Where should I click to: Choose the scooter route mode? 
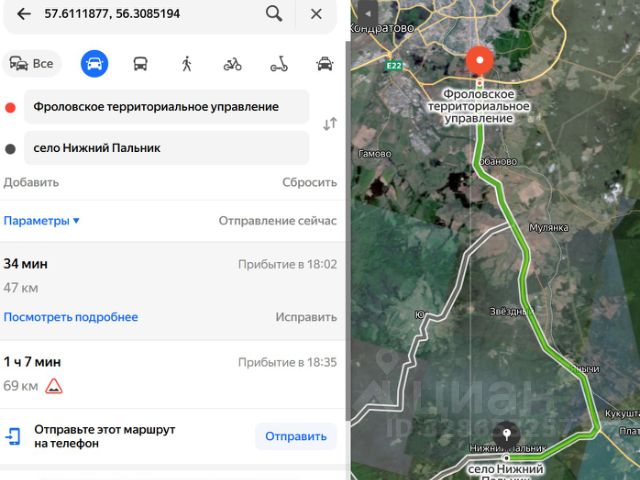pyautogui.click(x=279, y=64)
